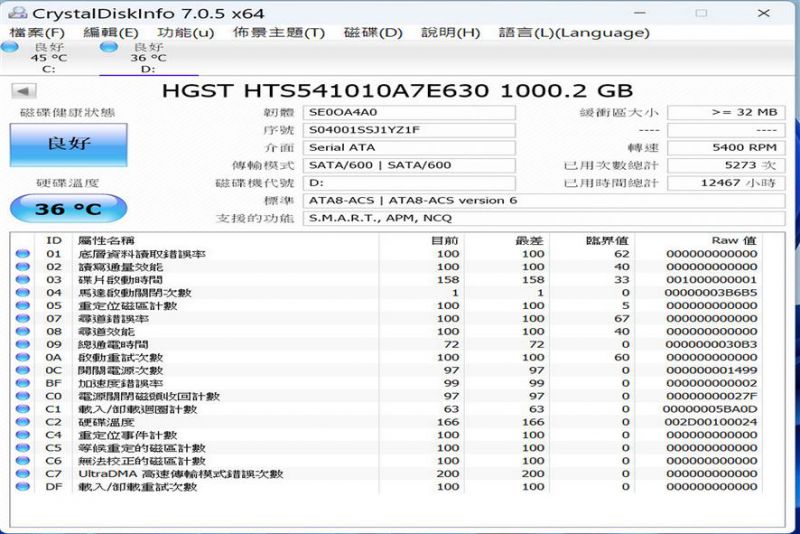800x534 pixels.
Task: Click raw value 0000000030B3
Action: [711, 344]
